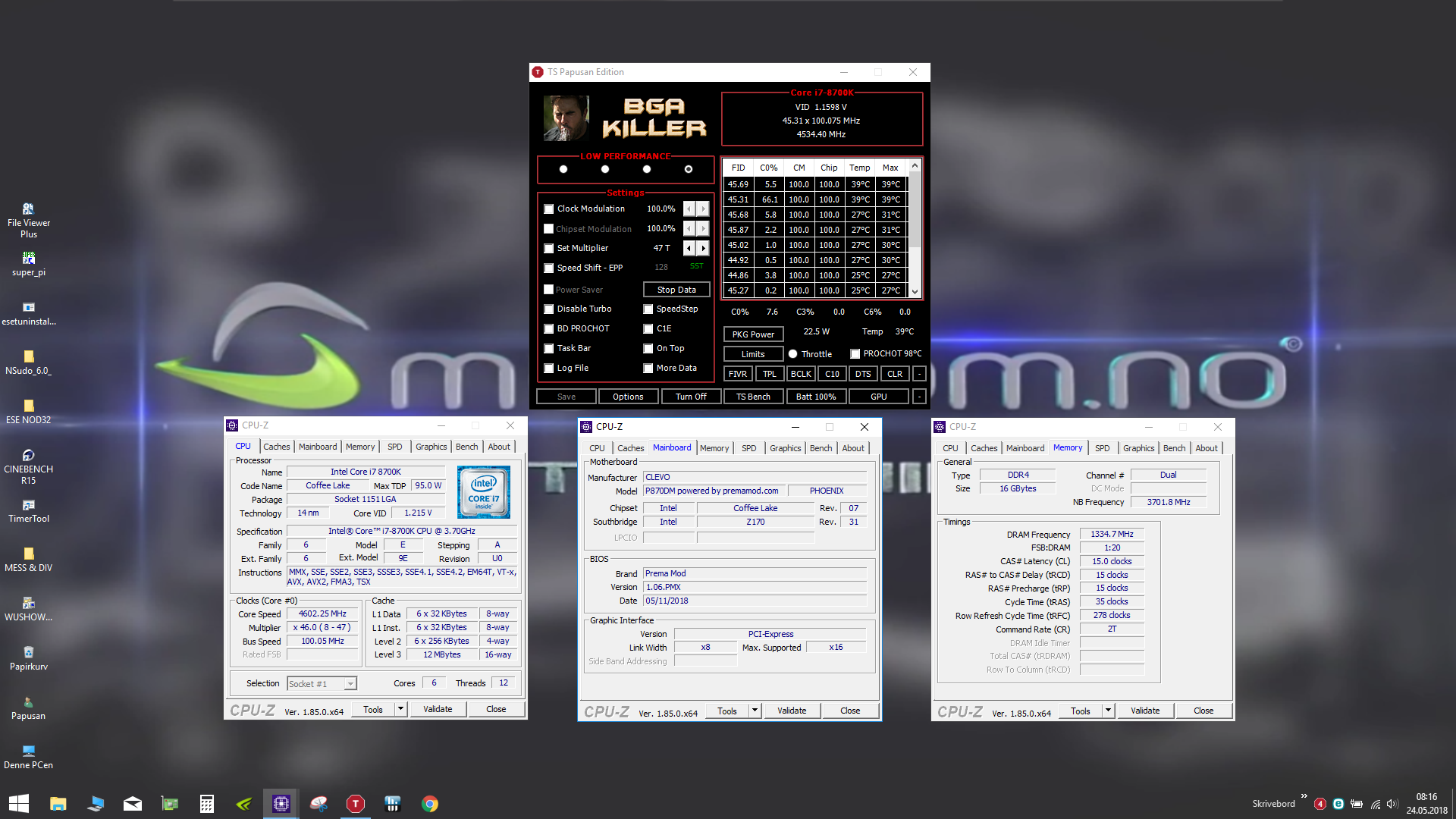
Task: Enable SpeedStep checkbox
Action: tap(648, 309)
